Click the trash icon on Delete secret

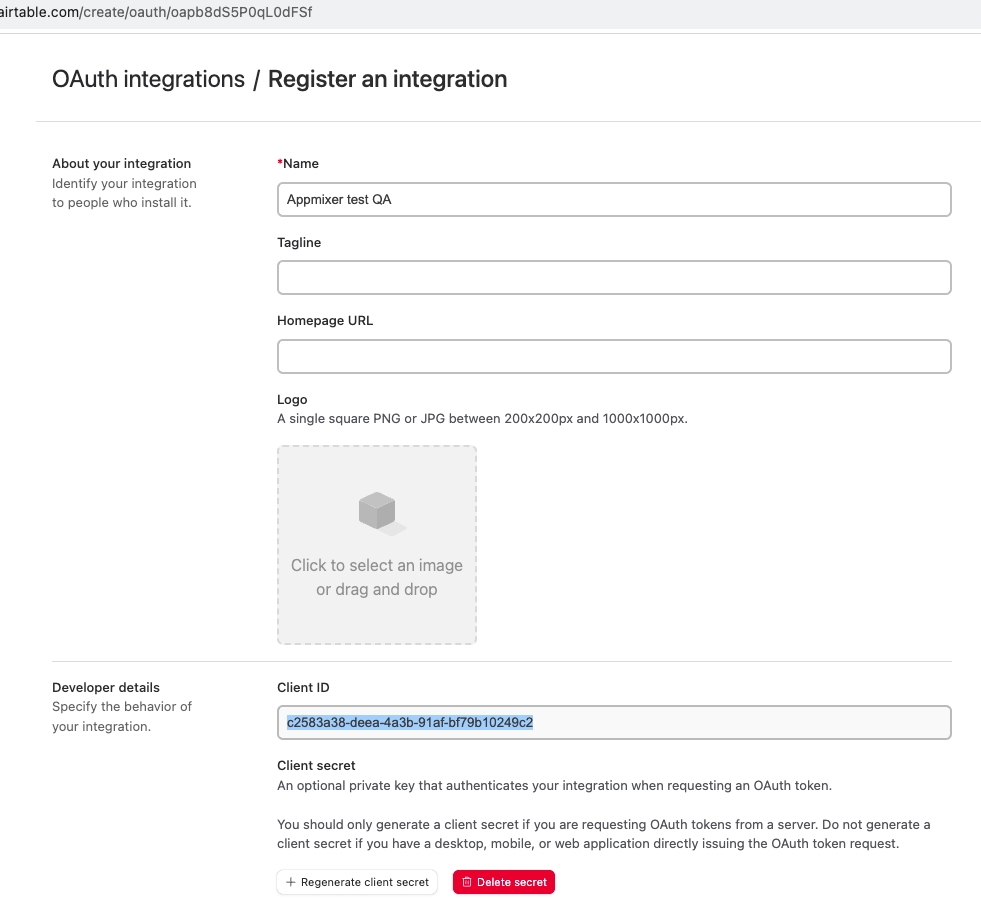(466, 882)
